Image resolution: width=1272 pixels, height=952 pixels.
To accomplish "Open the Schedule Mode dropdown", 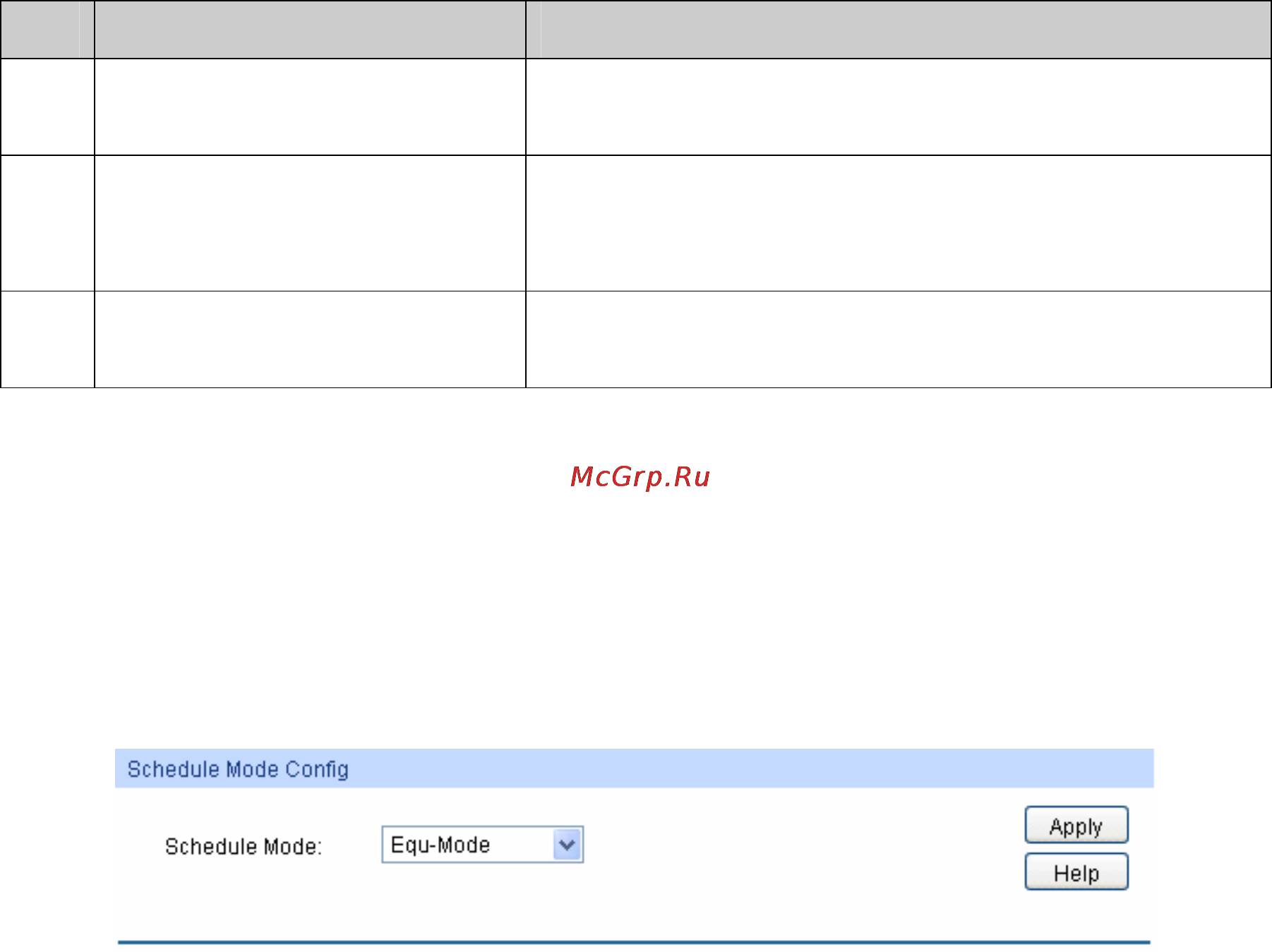I will pyautogui.click(x=483, y=845).
